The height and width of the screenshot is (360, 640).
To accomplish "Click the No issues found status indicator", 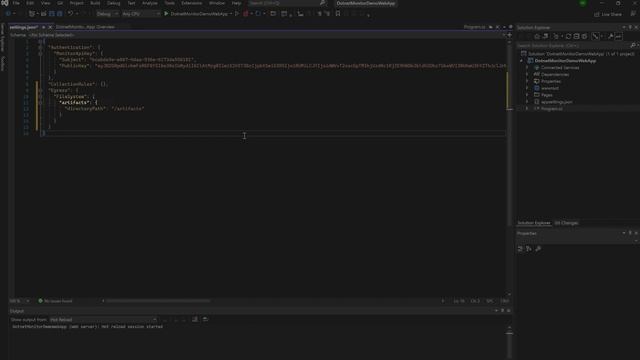I will (x=55, y=301).
